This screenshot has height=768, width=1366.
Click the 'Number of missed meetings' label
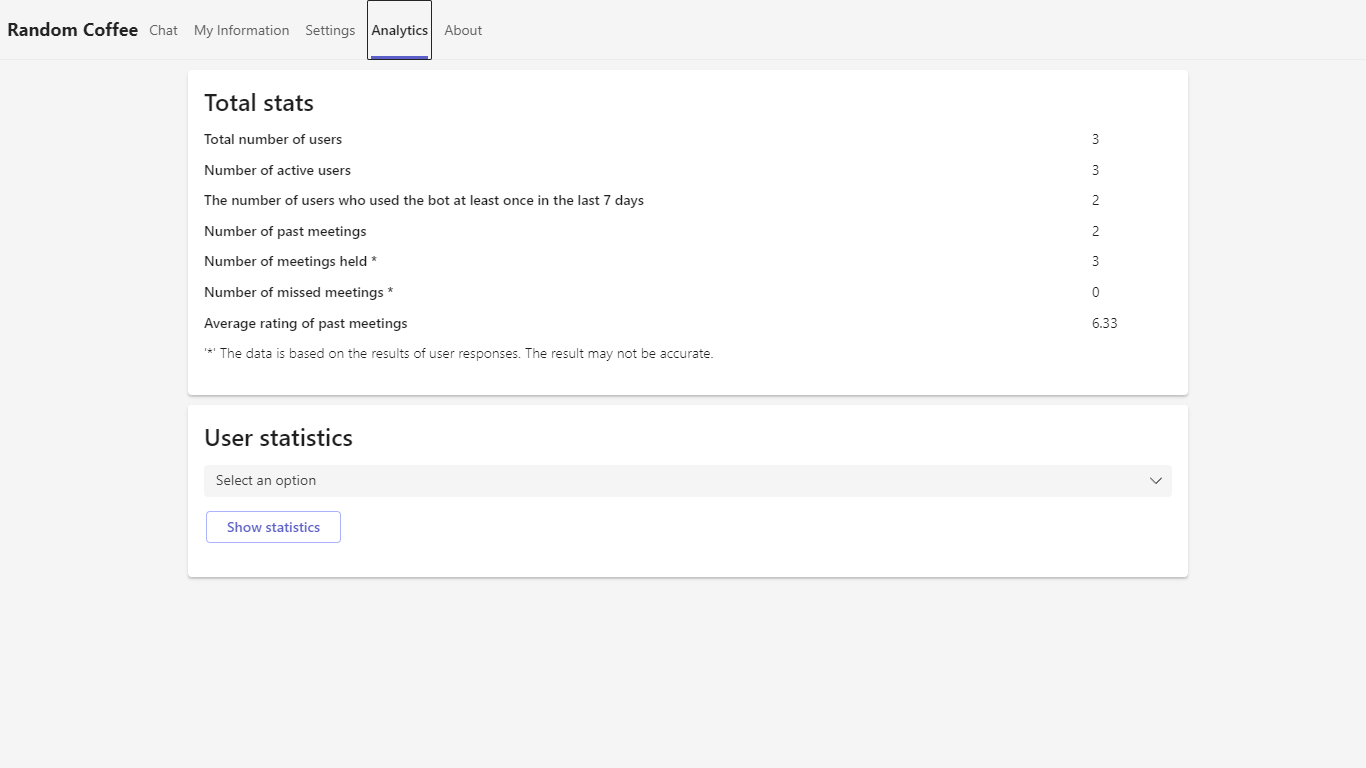[x=298, y=292]
